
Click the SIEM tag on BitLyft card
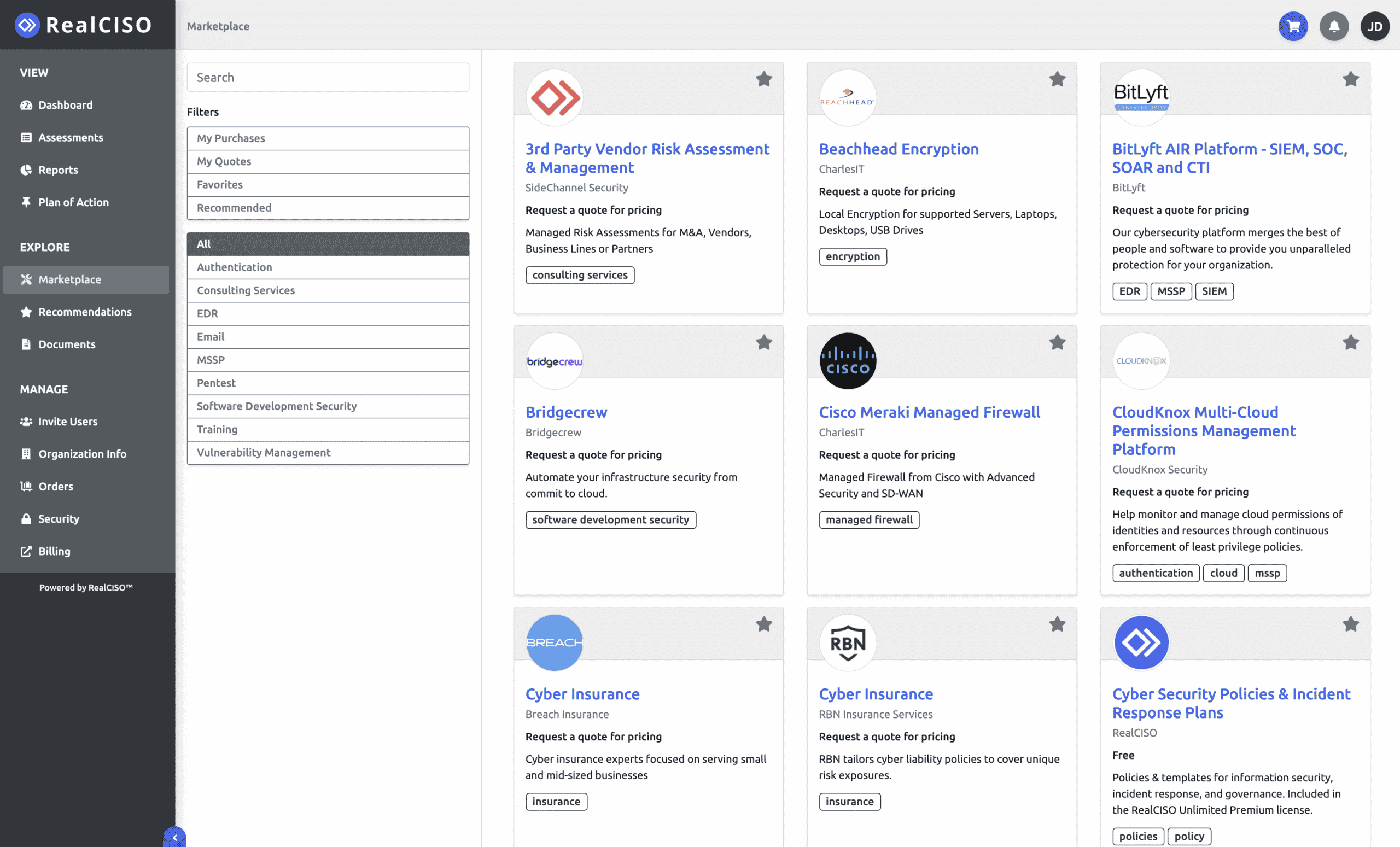coord(1214,291)
